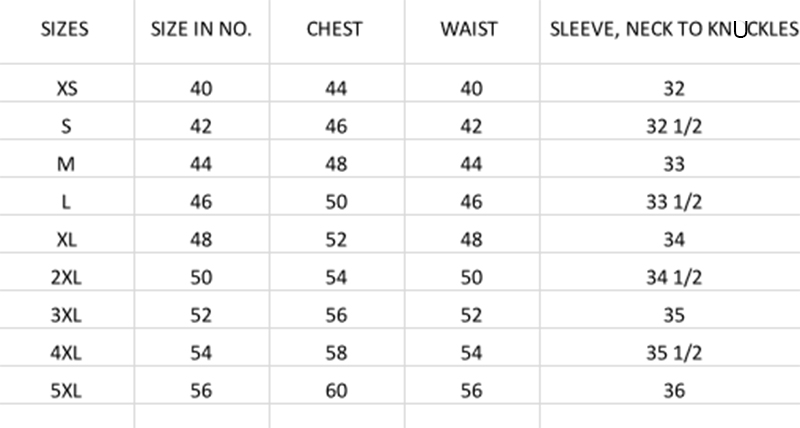This screenshot has height=428, width=800.
Task: Click the SIZES column header
Action: coord(65,29)
